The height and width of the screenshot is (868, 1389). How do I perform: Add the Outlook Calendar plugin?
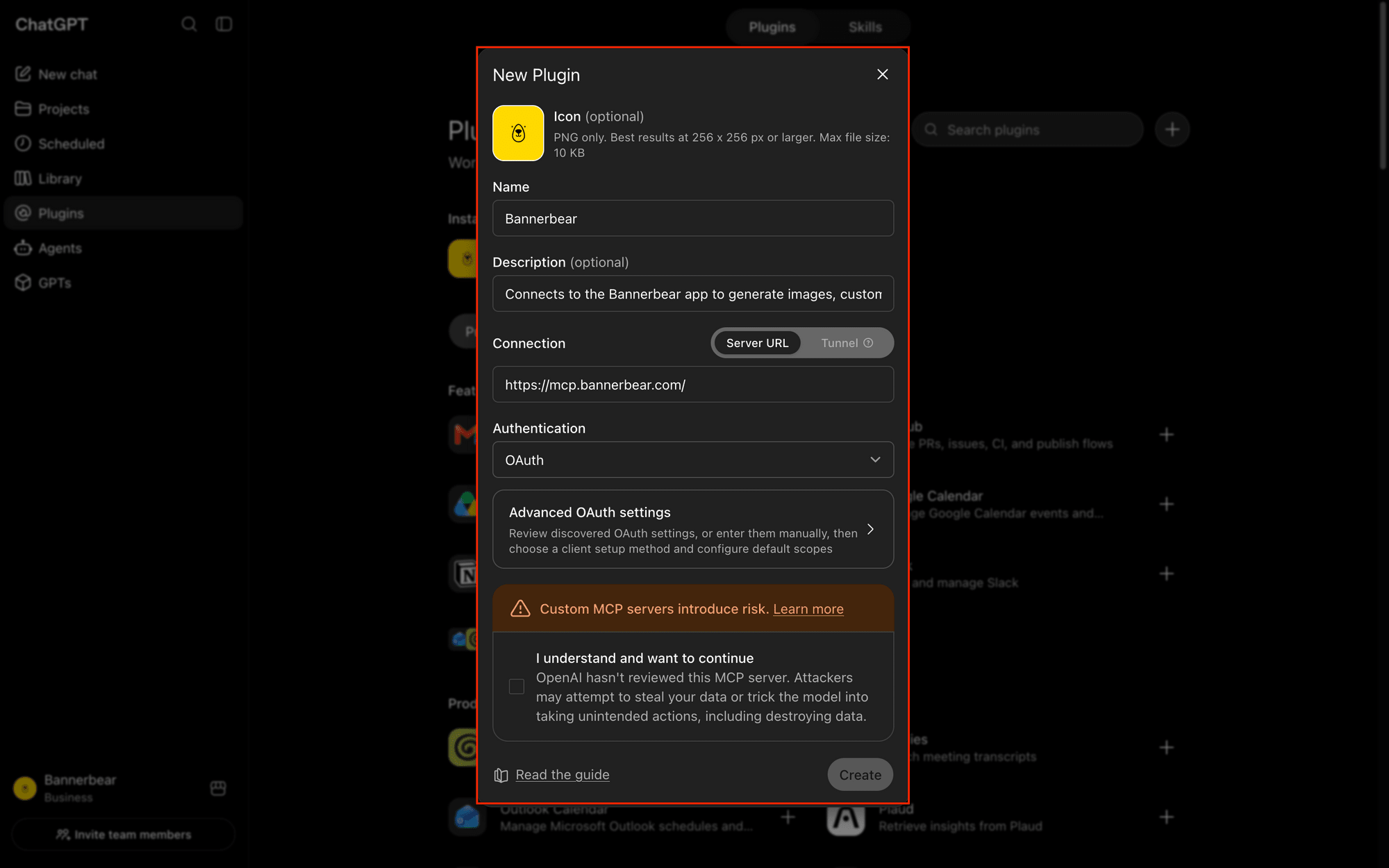(788, 817)
